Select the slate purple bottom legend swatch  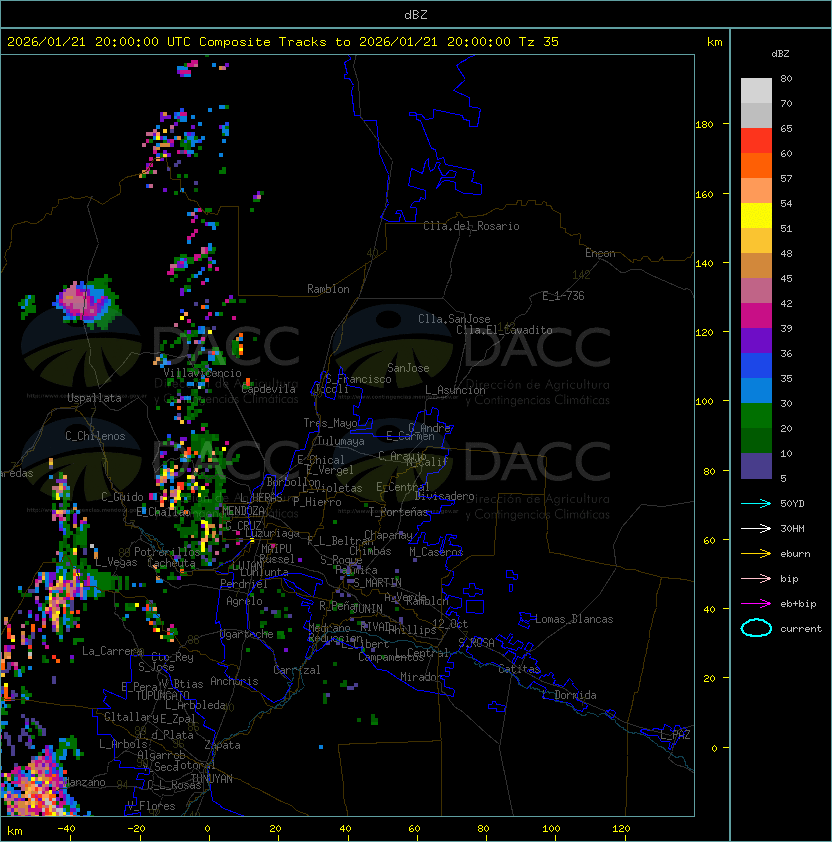pyautogui.click(x=756, y=466)
